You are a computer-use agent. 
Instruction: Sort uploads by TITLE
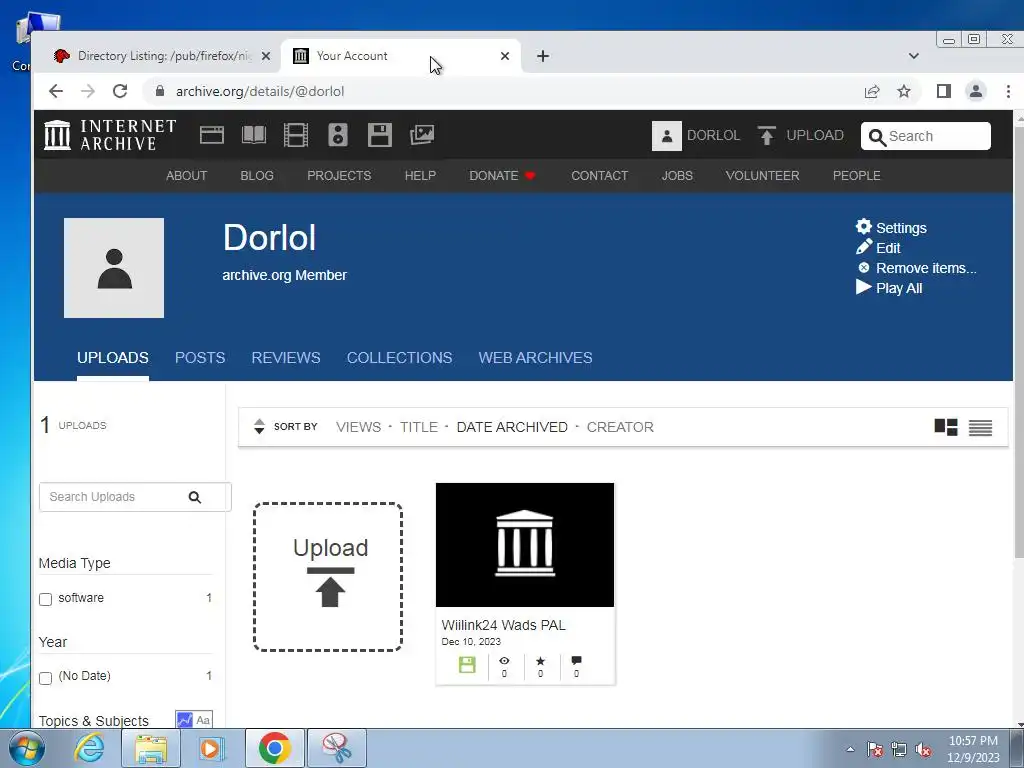[419, 427]
